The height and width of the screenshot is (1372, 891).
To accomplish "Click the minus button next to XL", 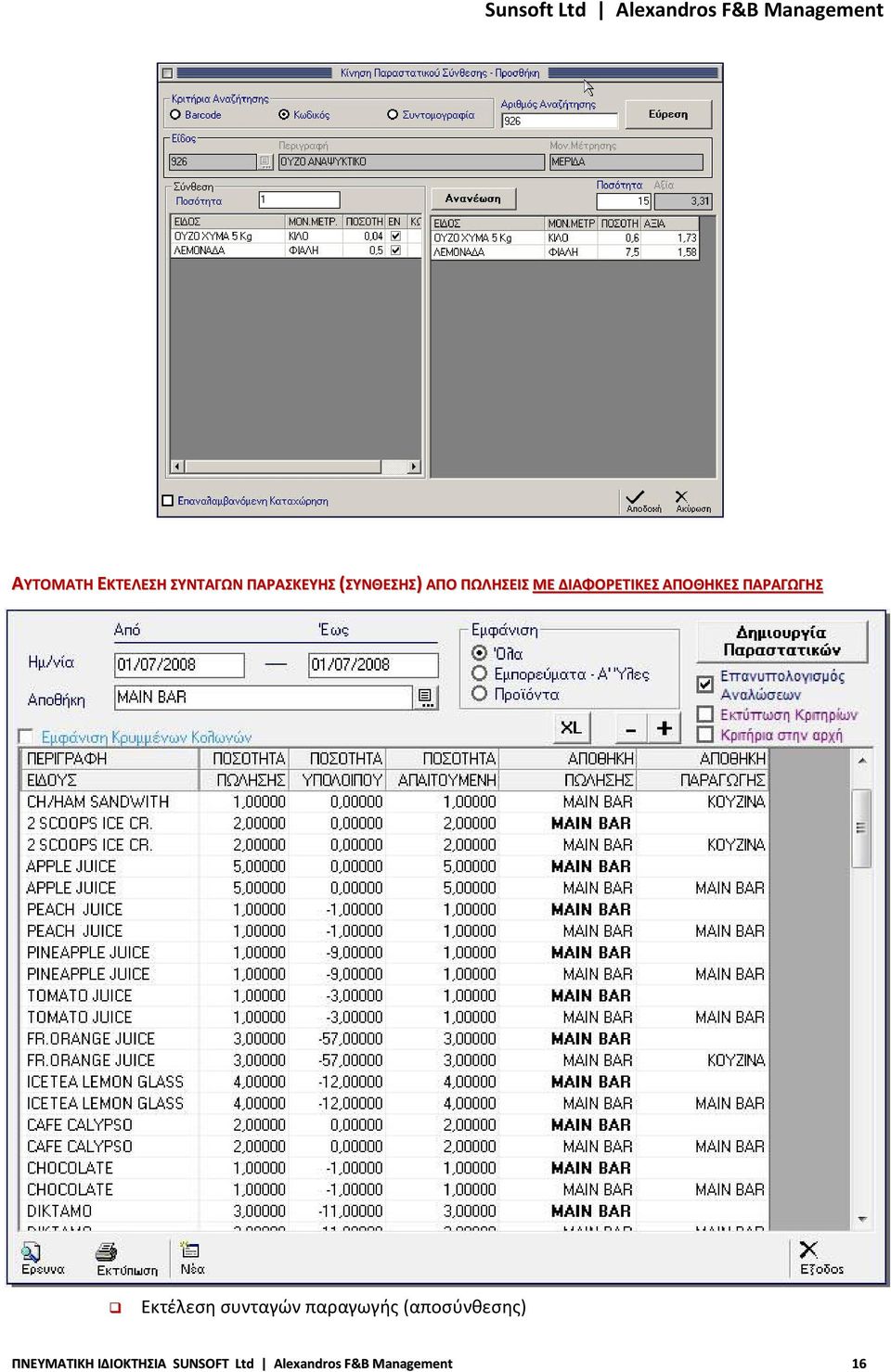I will click(x=631, y=728).
